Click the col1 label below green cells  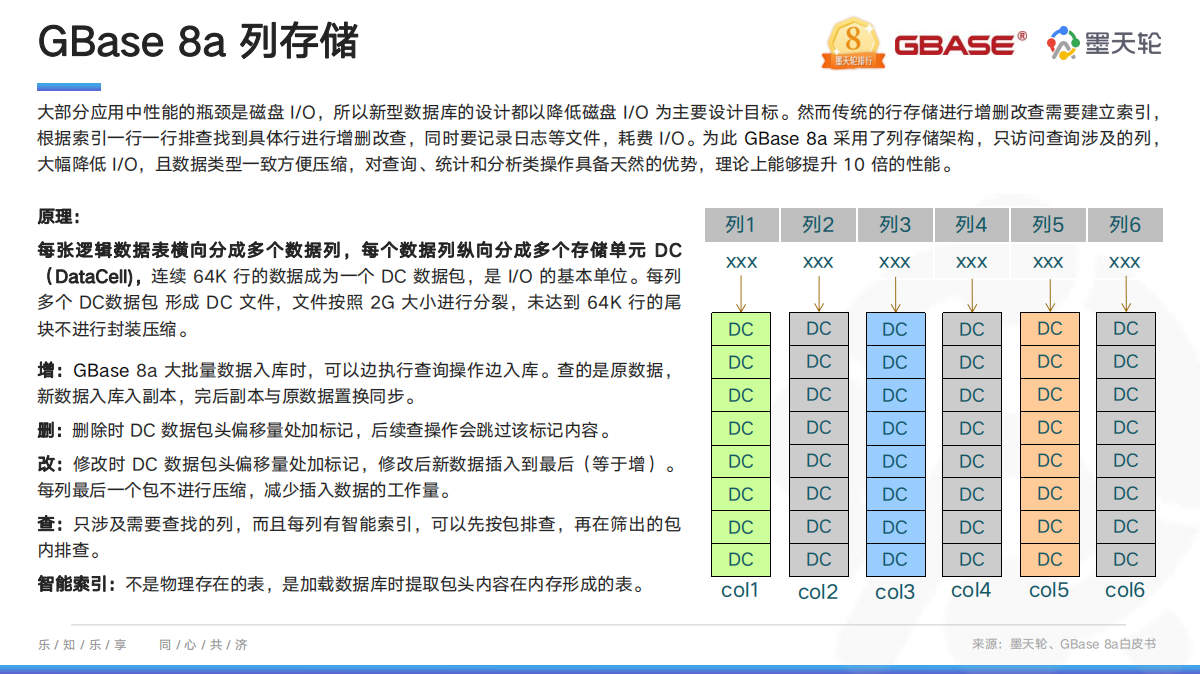741,591
